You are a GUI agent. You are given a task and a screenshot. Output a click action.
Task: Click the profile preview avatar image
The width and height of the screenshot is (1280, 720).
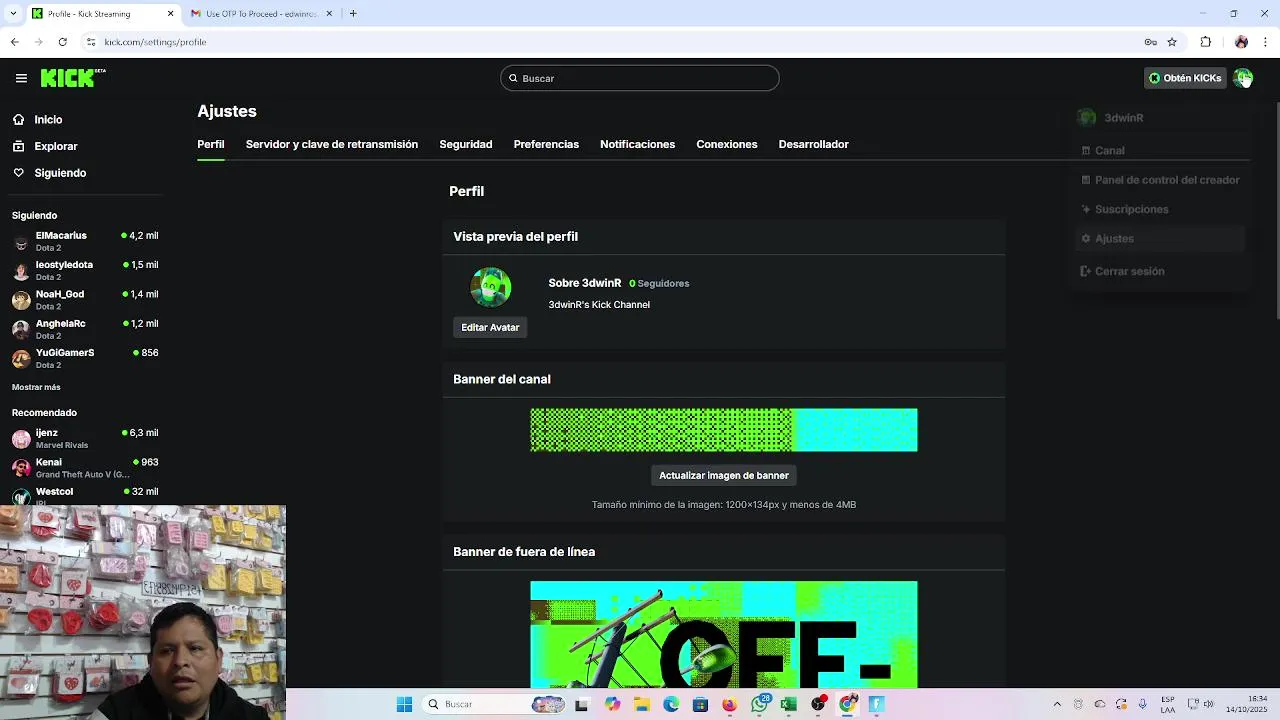(x=491, y=287)
